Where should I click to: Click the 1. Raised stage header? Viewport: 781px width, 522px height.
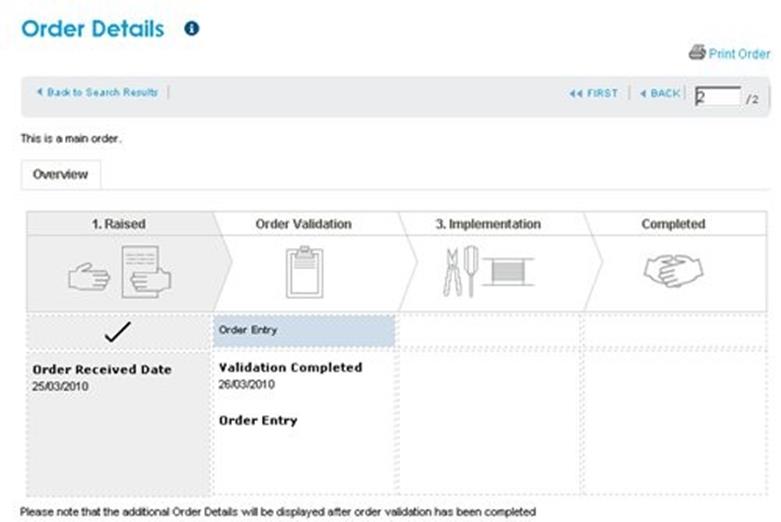119,224
